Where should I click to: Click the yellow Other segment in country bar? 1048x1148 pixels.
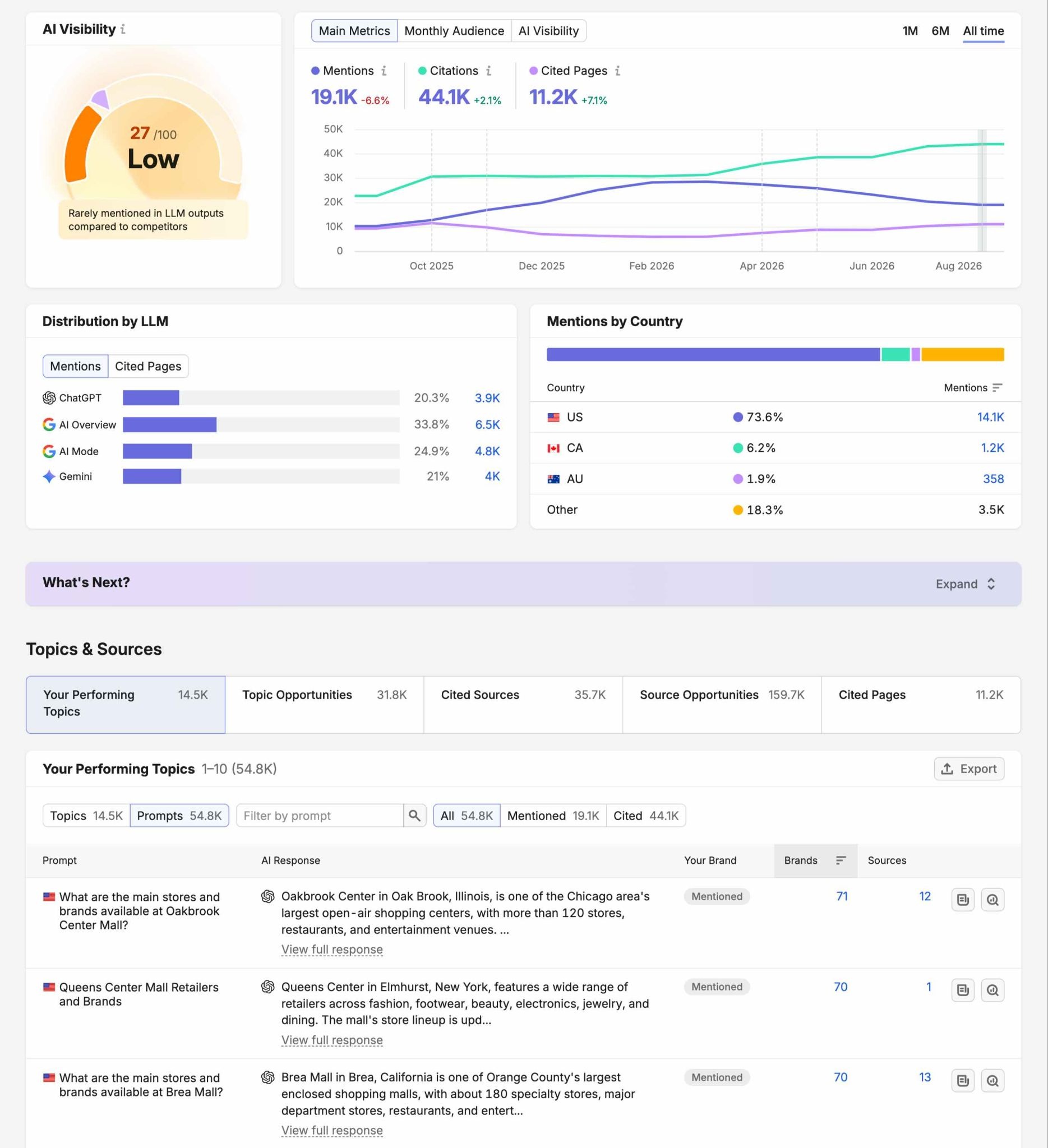click(963, 354)
